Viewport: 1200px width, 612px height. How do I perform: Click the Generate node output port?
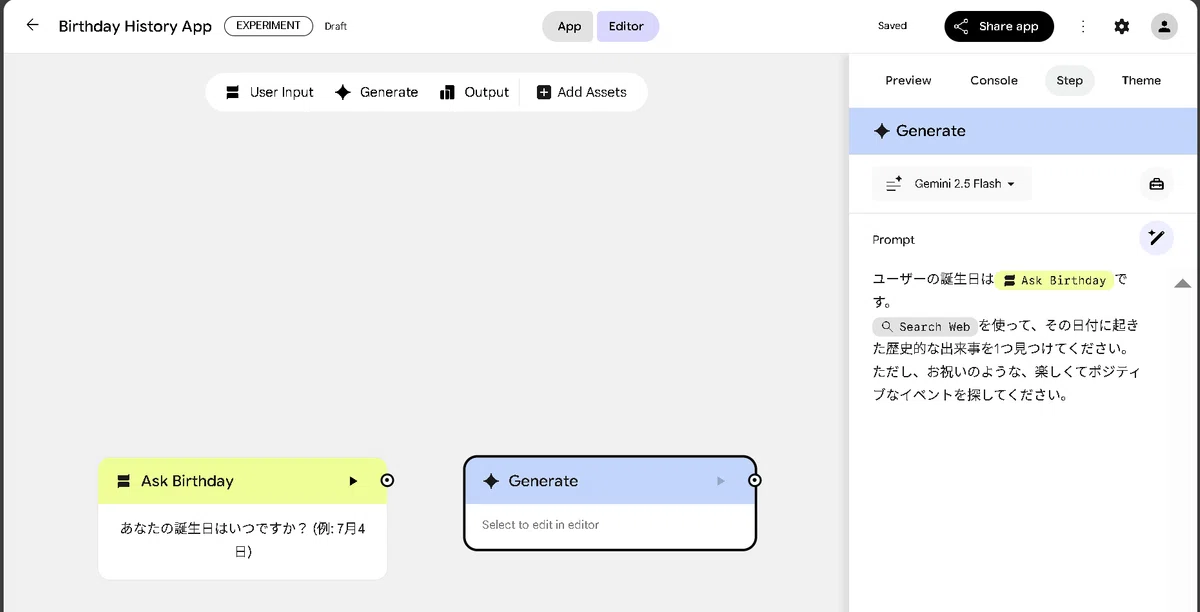(x=755, y=481)
